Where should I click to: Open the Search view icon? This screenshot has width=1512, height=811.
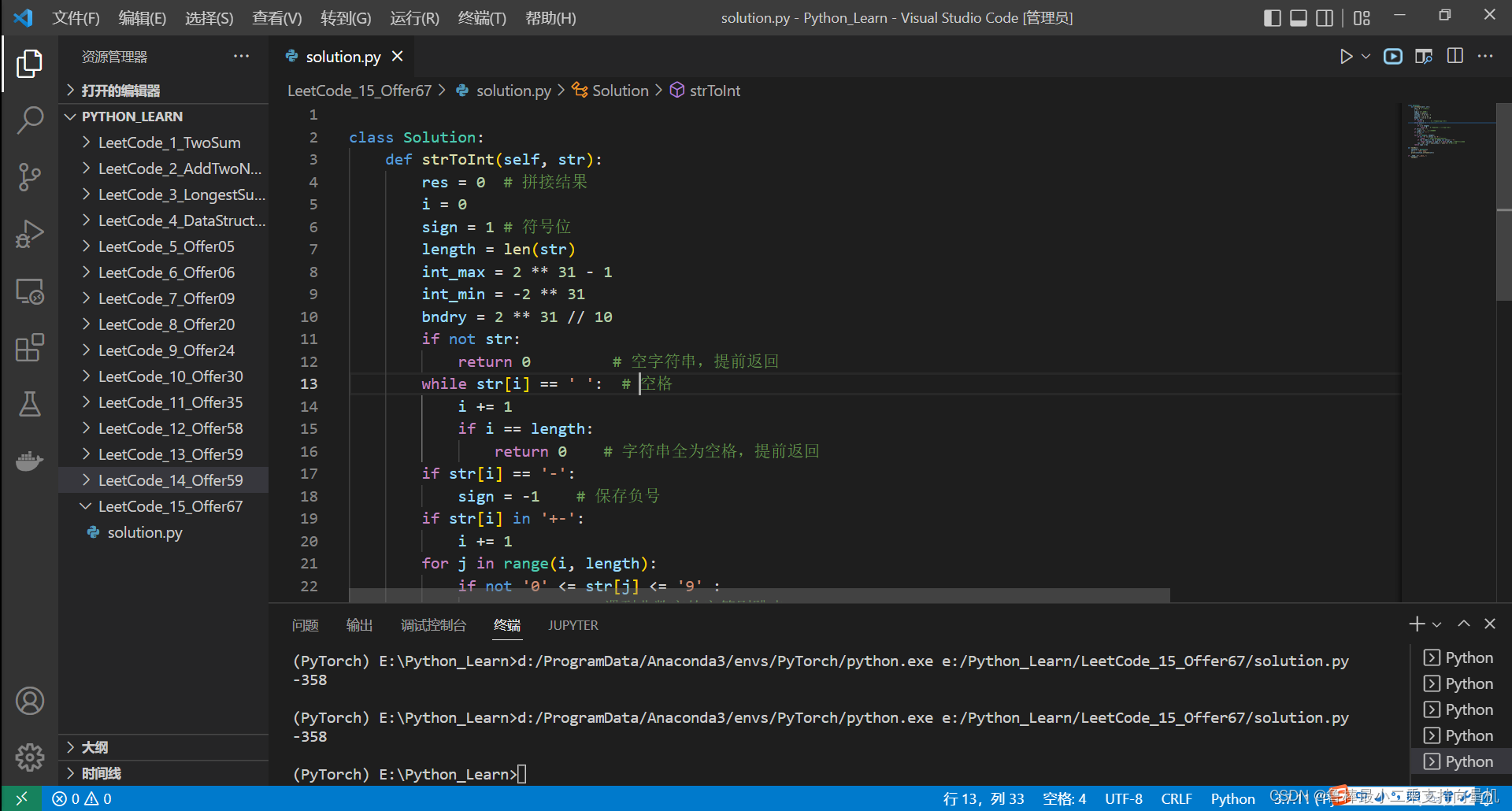point(29,120)
